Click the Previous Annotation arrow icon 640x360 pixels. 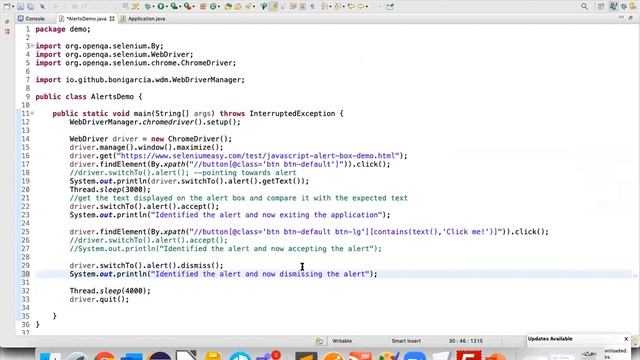[x=338, y=6]
